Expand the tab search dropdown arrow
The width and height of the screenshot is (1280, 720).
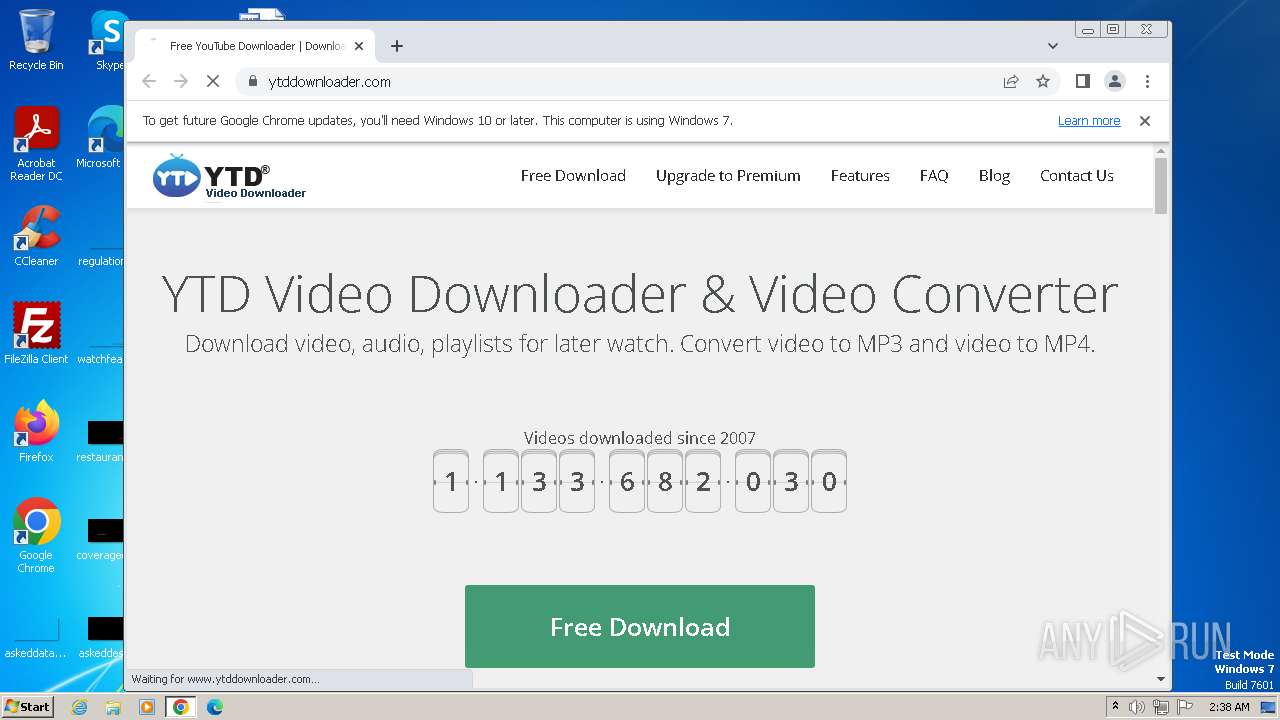pyautogui.click(x=1052, y=46)
